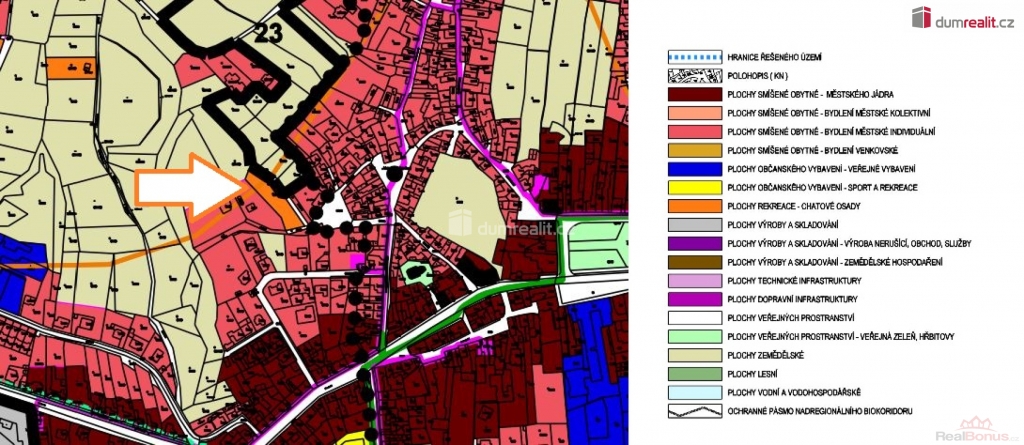Click the small orange plot in the map's top-left
The height and width of the screenshot is (445, 1024).
click(x=73, y=68)
